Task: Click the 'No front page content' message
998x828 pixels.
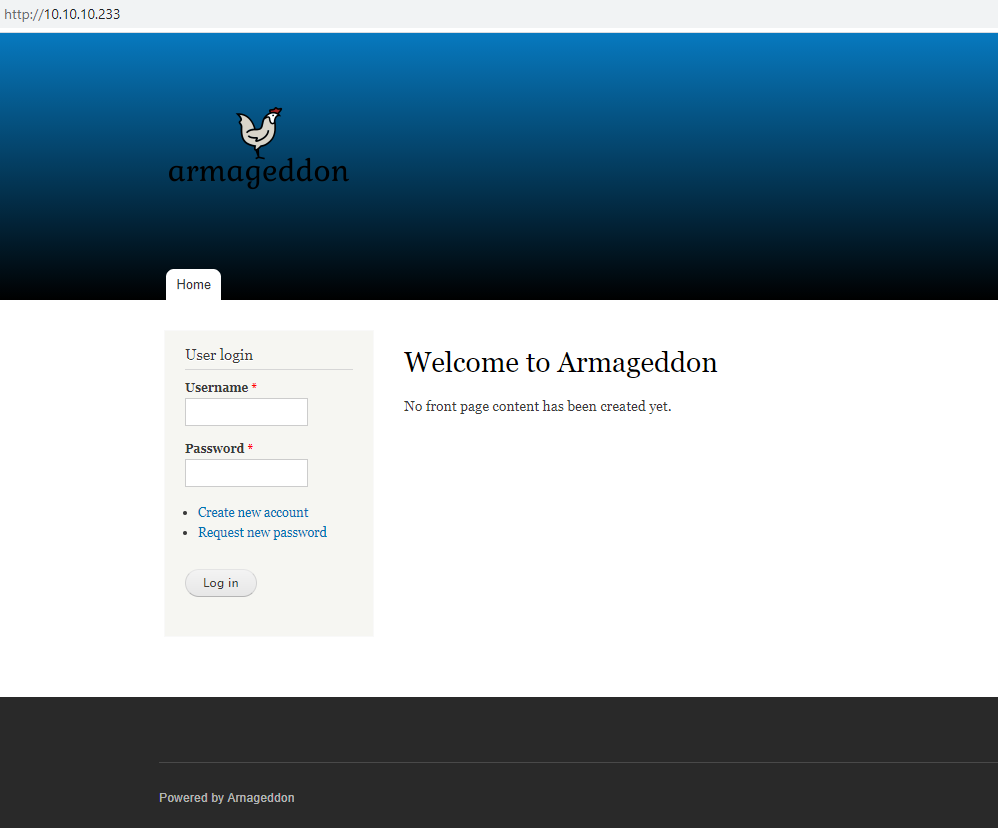Action: pos(537,407)
